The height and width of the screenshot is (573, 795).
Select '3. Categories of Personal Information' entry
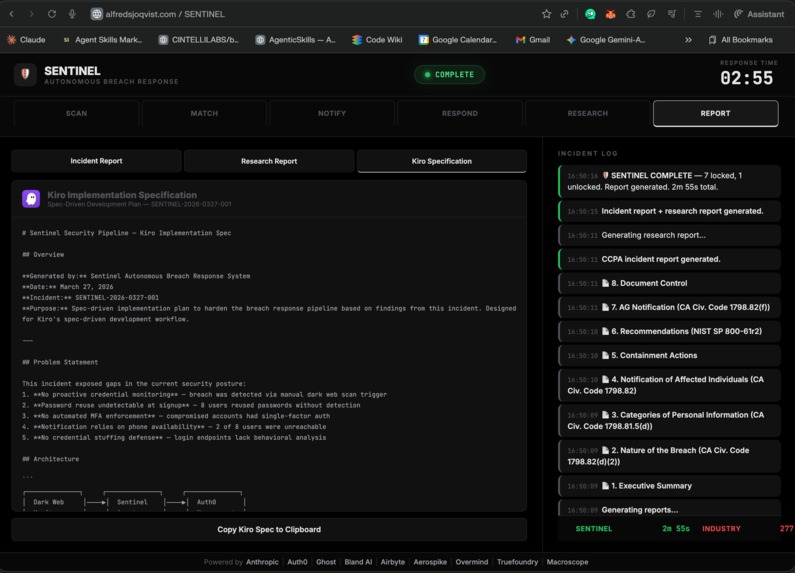click(x=669, y=420)
